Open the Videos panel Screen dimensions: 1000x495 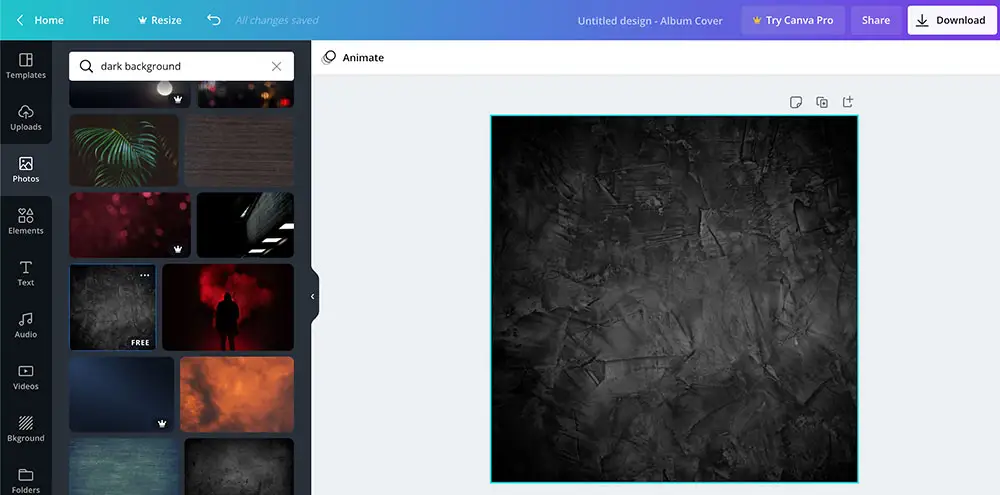(x=26, y=377)
